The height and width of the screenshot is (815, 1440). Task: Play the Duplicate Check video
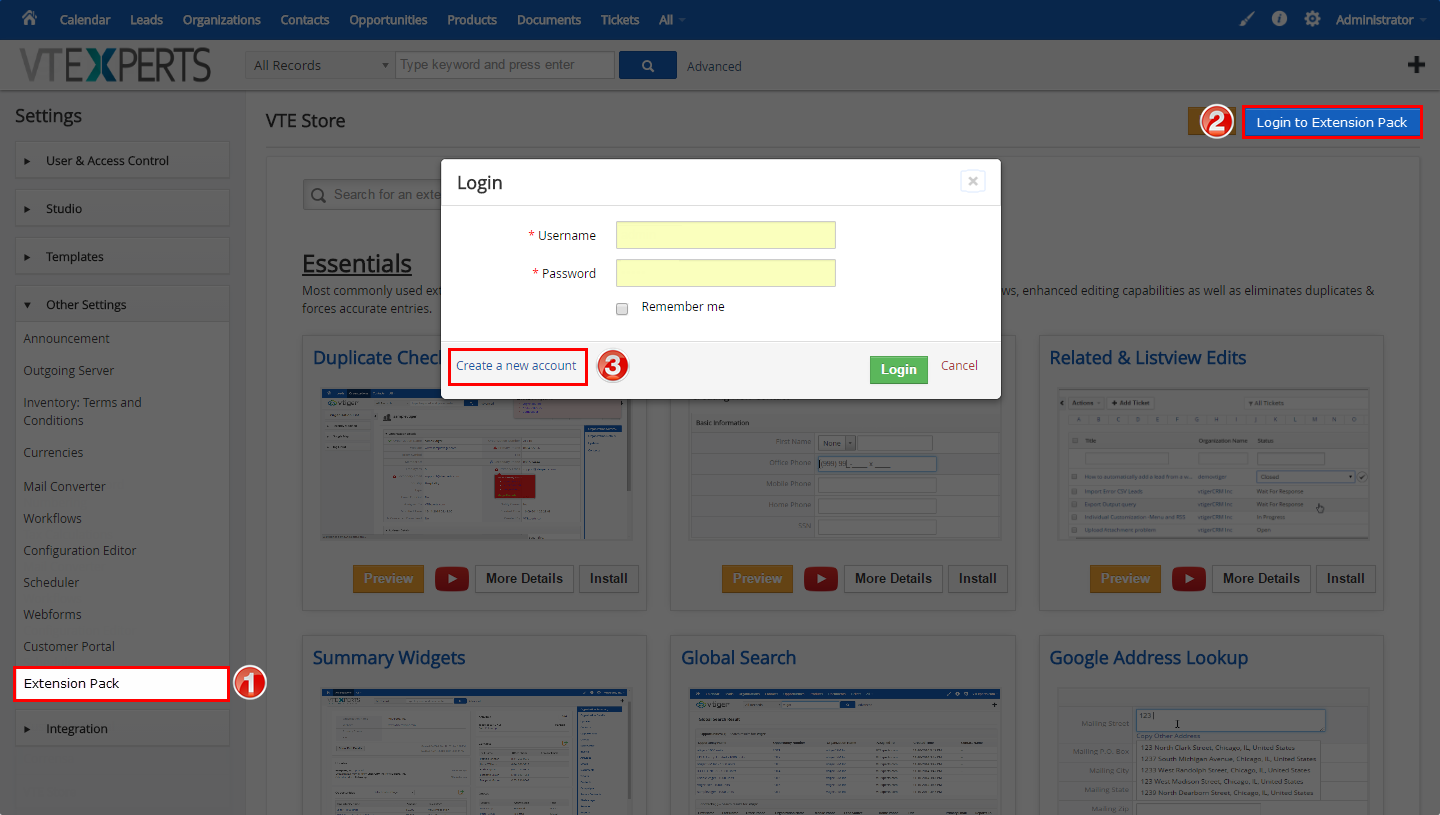tap(452, 578)
